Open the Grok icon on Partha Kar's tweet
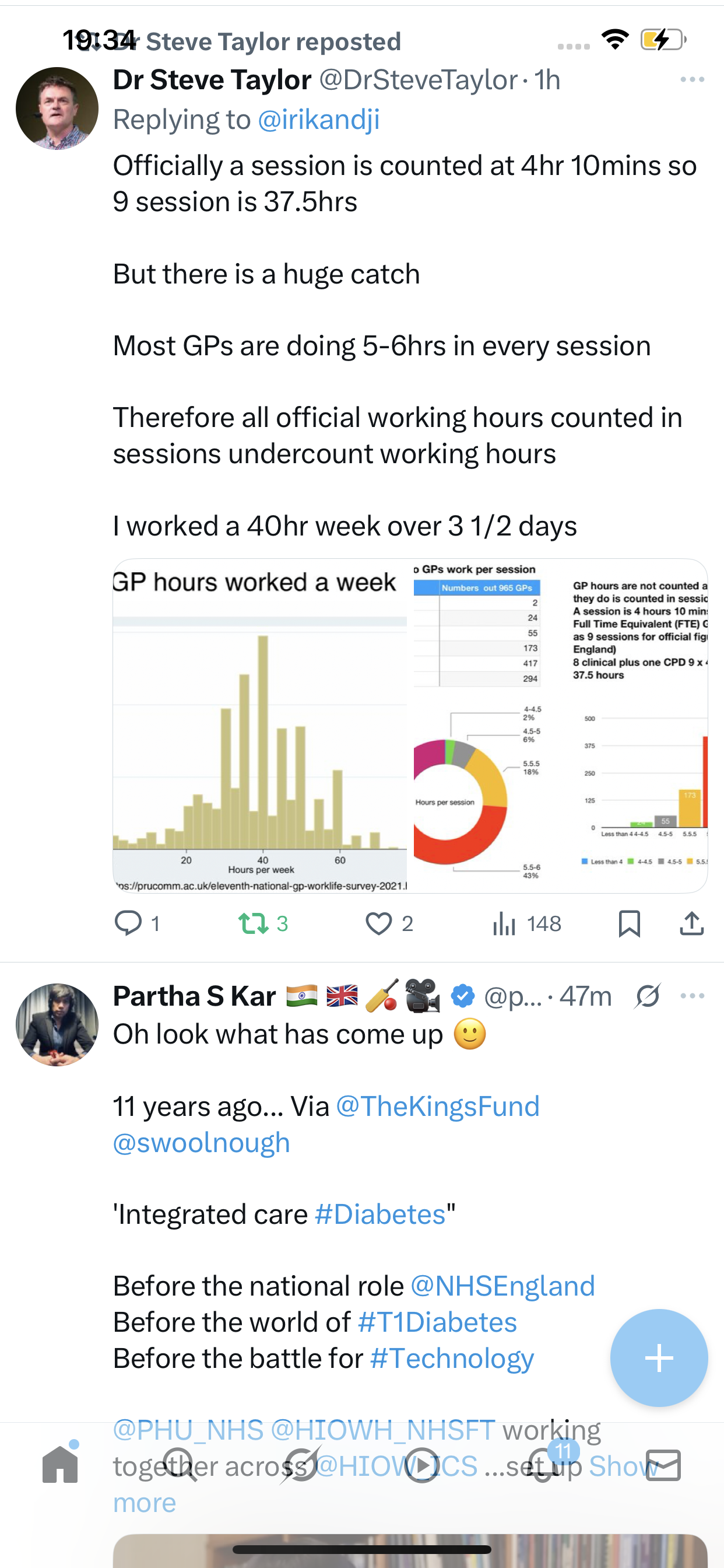 647,996
